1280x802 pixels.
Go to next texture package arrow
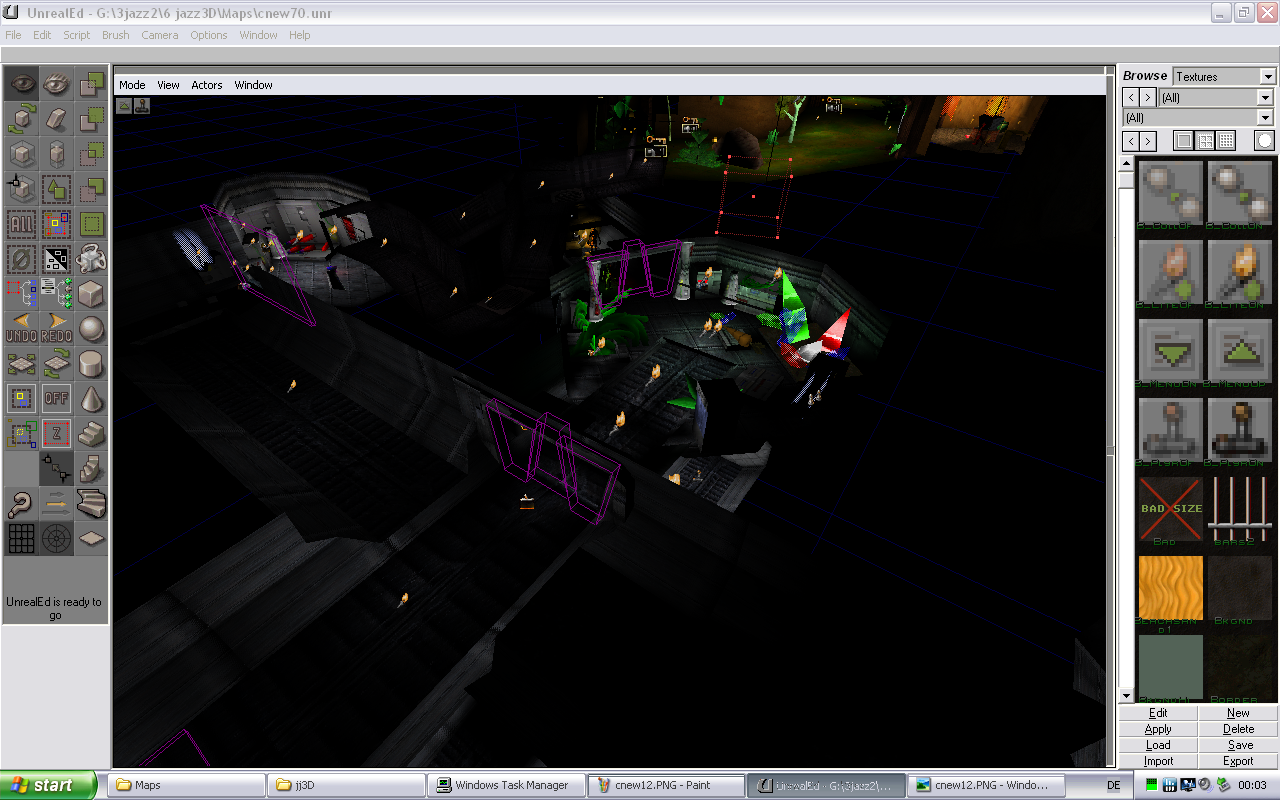pos(1148,98)
